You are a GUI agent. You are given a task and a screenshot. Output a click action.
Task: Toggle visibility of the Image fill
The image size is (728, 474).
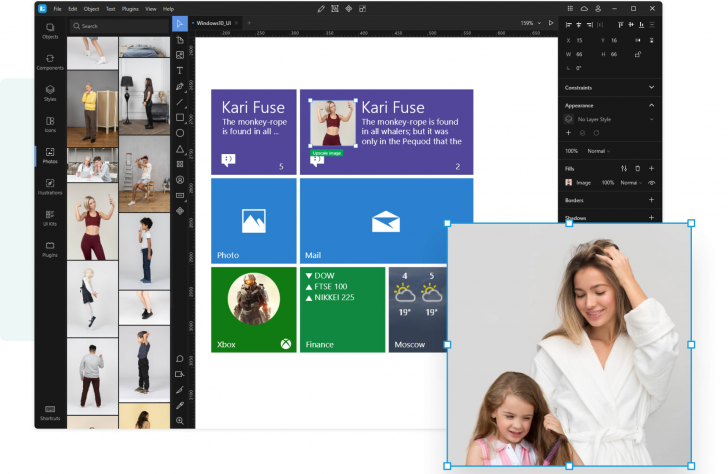pos(651,183)
